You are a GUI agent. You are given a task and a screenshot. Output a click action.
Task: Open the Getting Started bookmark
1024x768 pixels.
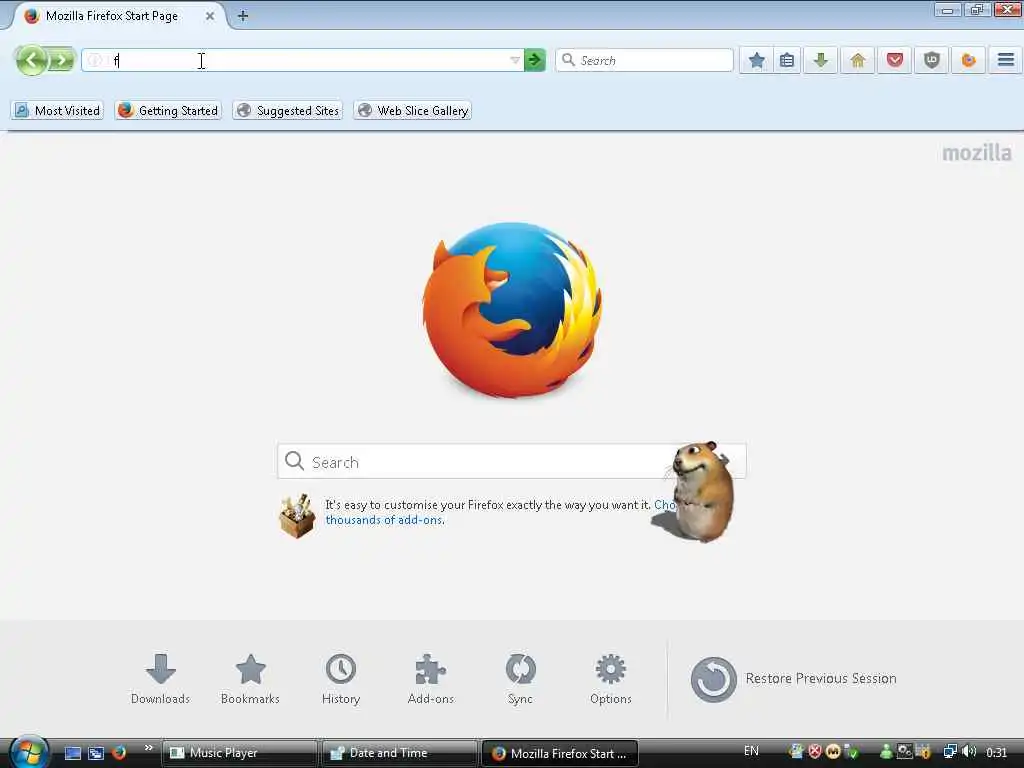pyautogui.click(x=168, y=110)
